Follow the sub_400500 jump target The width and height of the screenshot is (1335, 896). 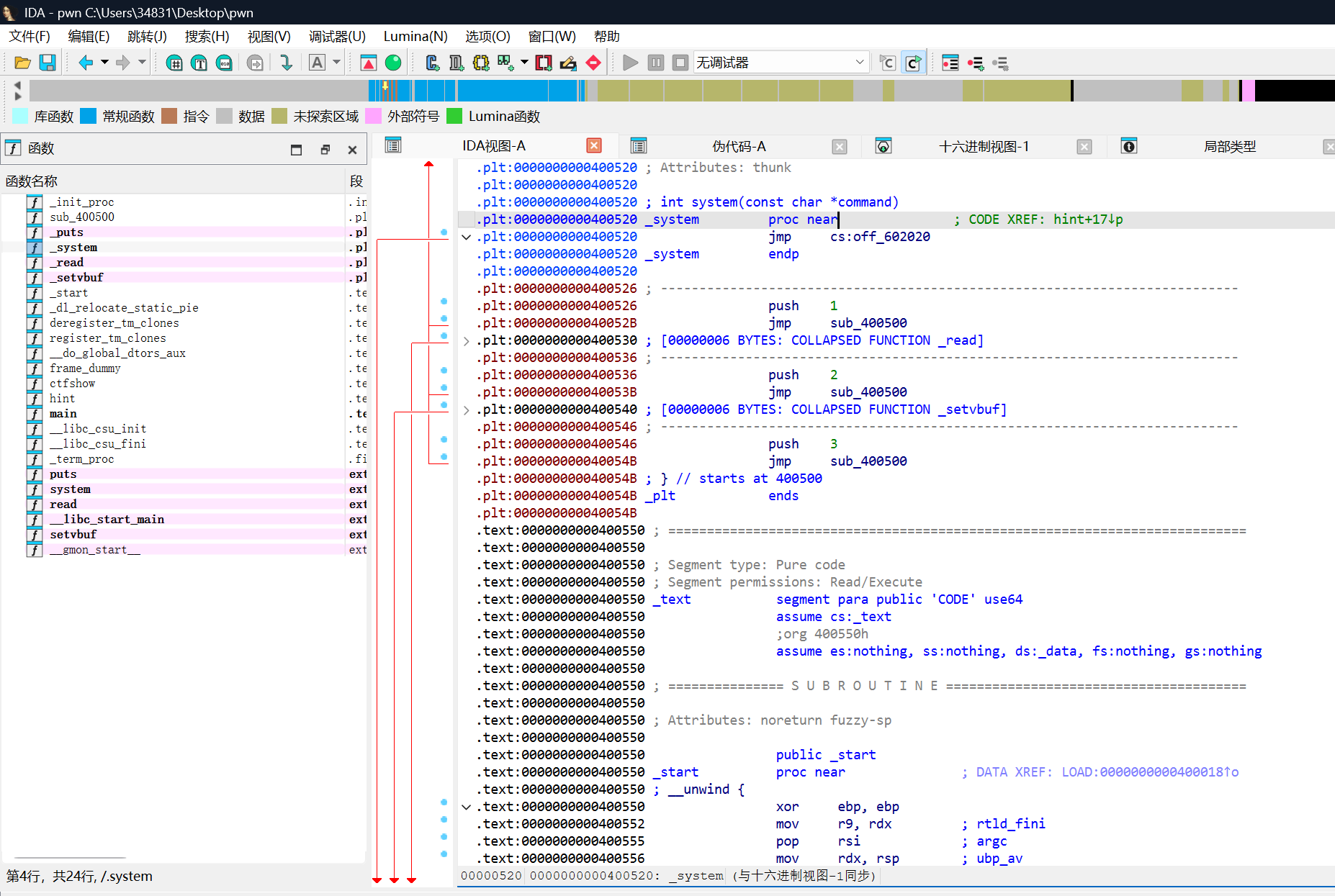[868, 323]
